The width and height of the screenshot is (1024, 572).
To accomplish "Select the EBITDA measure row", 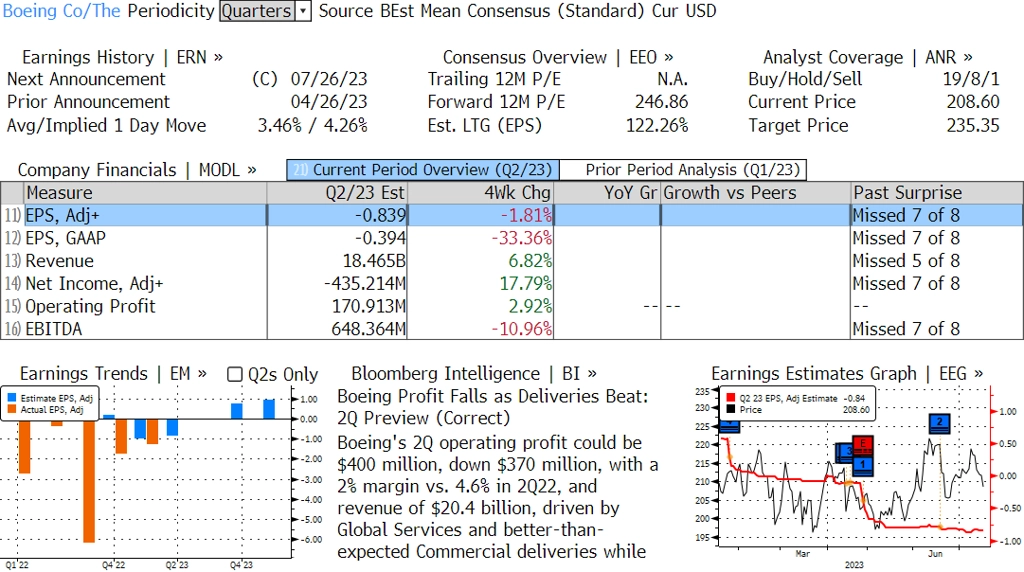I will pyautogui.click(x=512, y=328).
